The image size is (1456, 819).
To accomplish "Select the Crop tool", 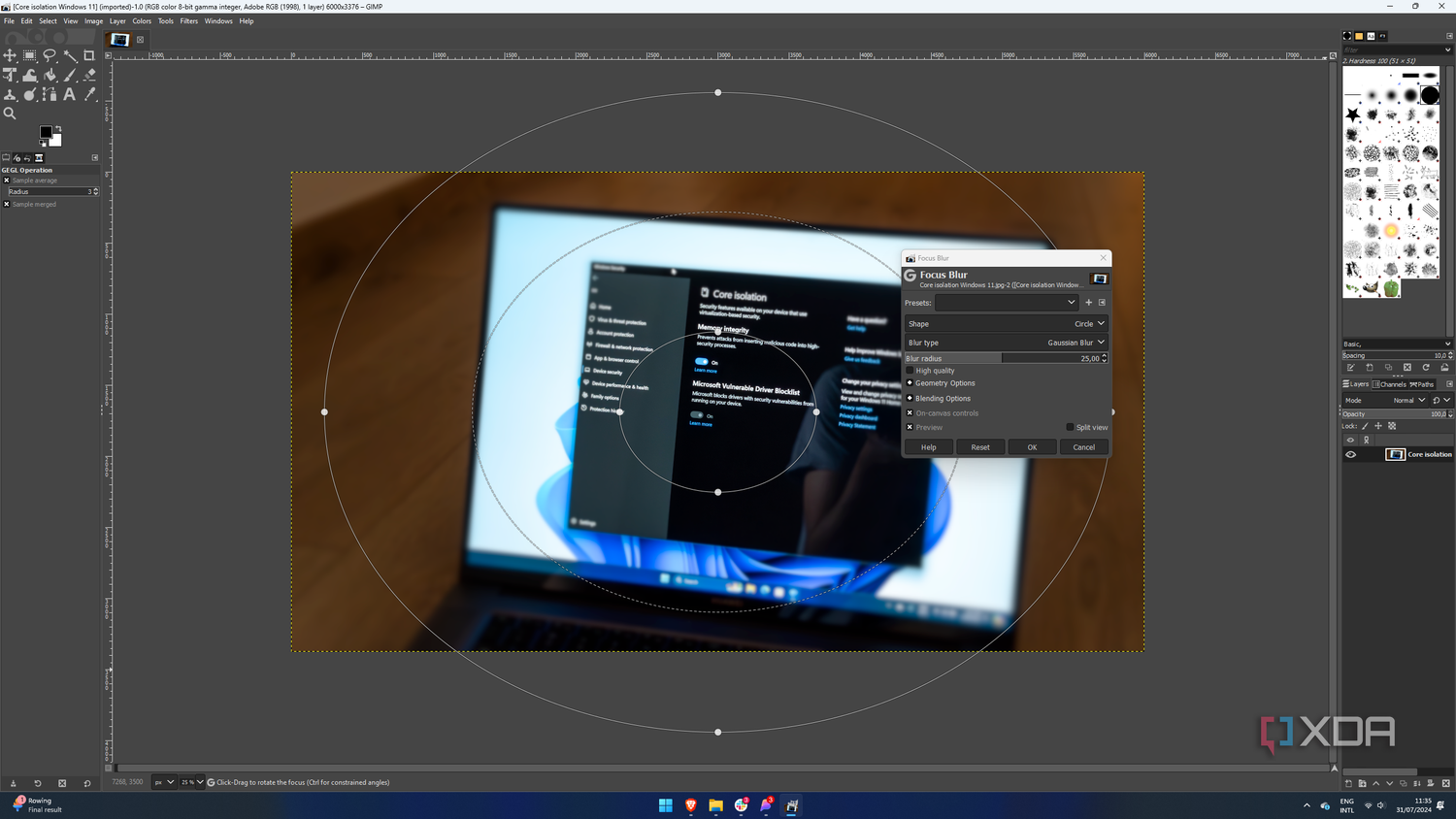I will click(89, 55).
